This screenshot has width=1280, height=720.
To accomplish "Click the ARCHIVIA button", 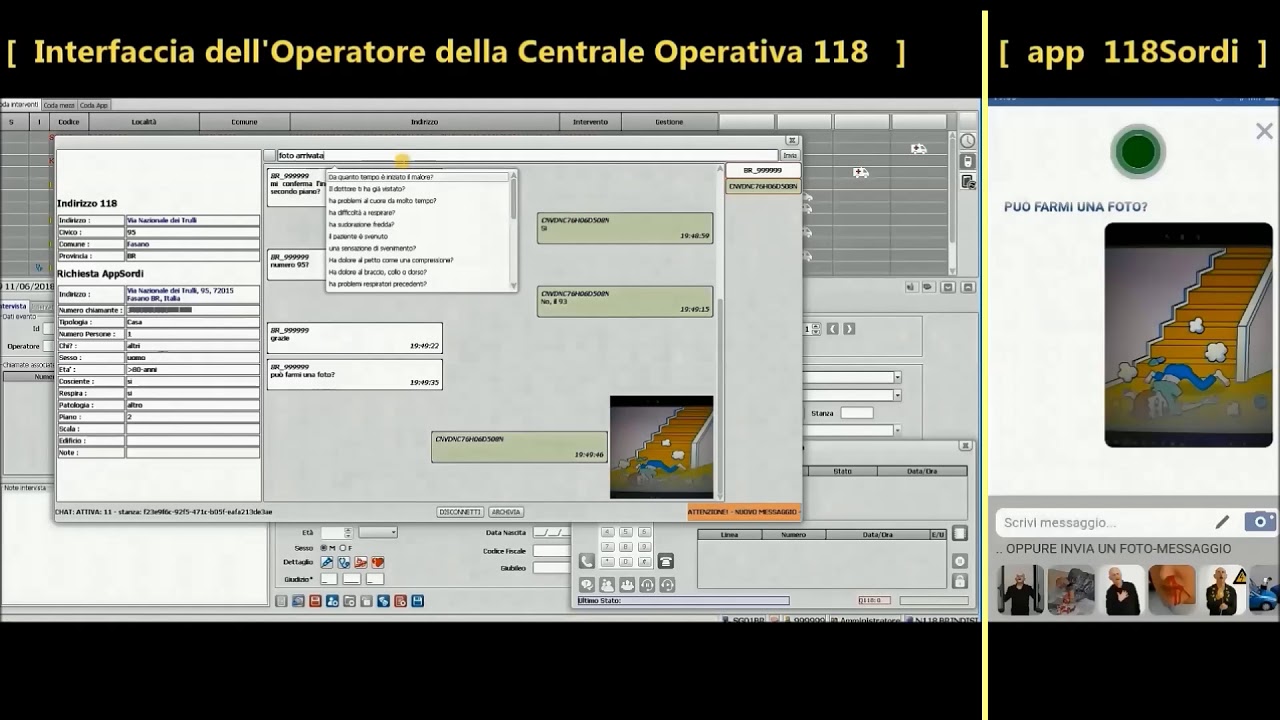I will pyautogui.click(x=506, y=512).
